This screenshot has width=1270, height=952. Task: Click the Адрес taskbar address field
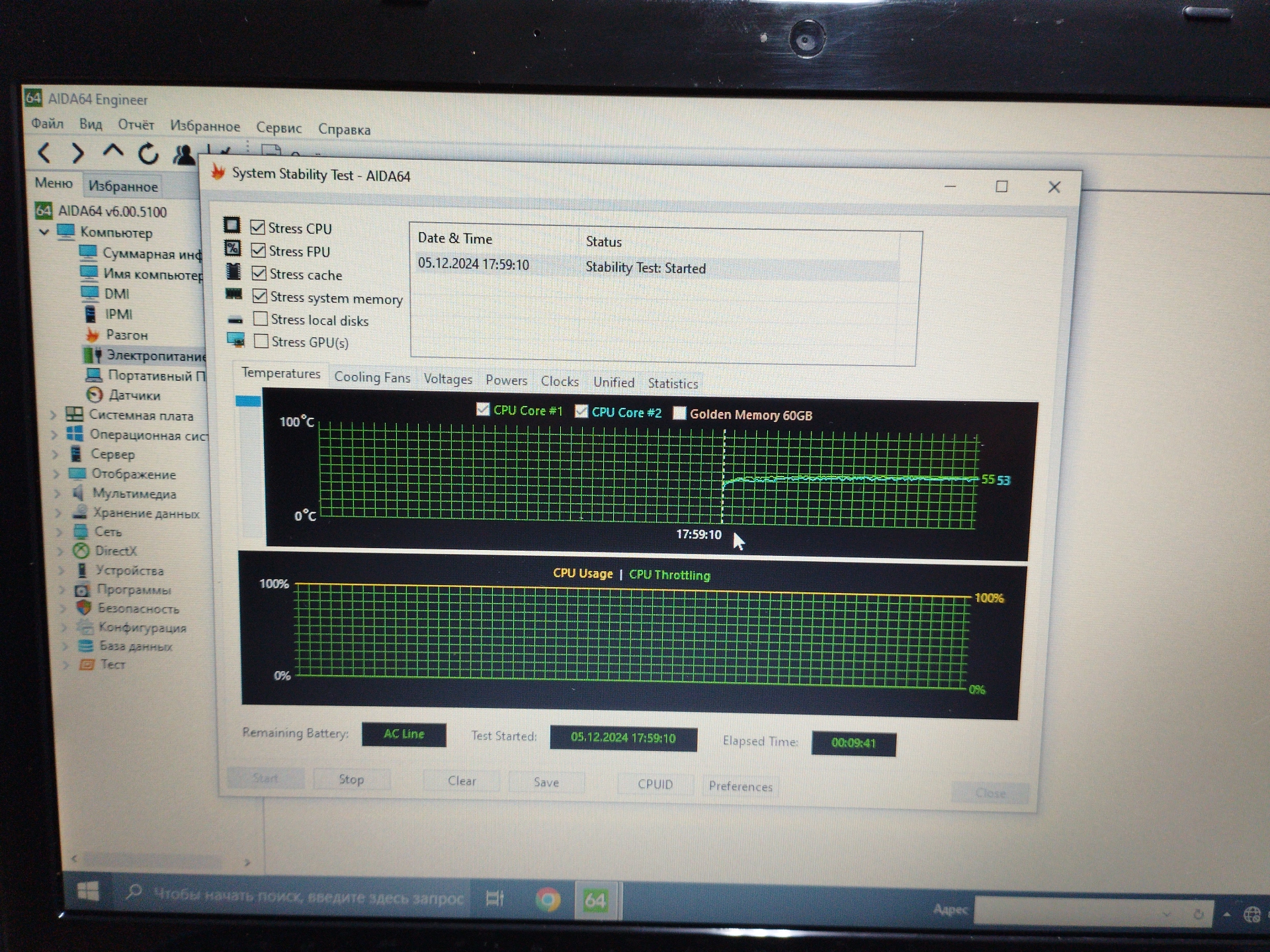pos(1093,912)
